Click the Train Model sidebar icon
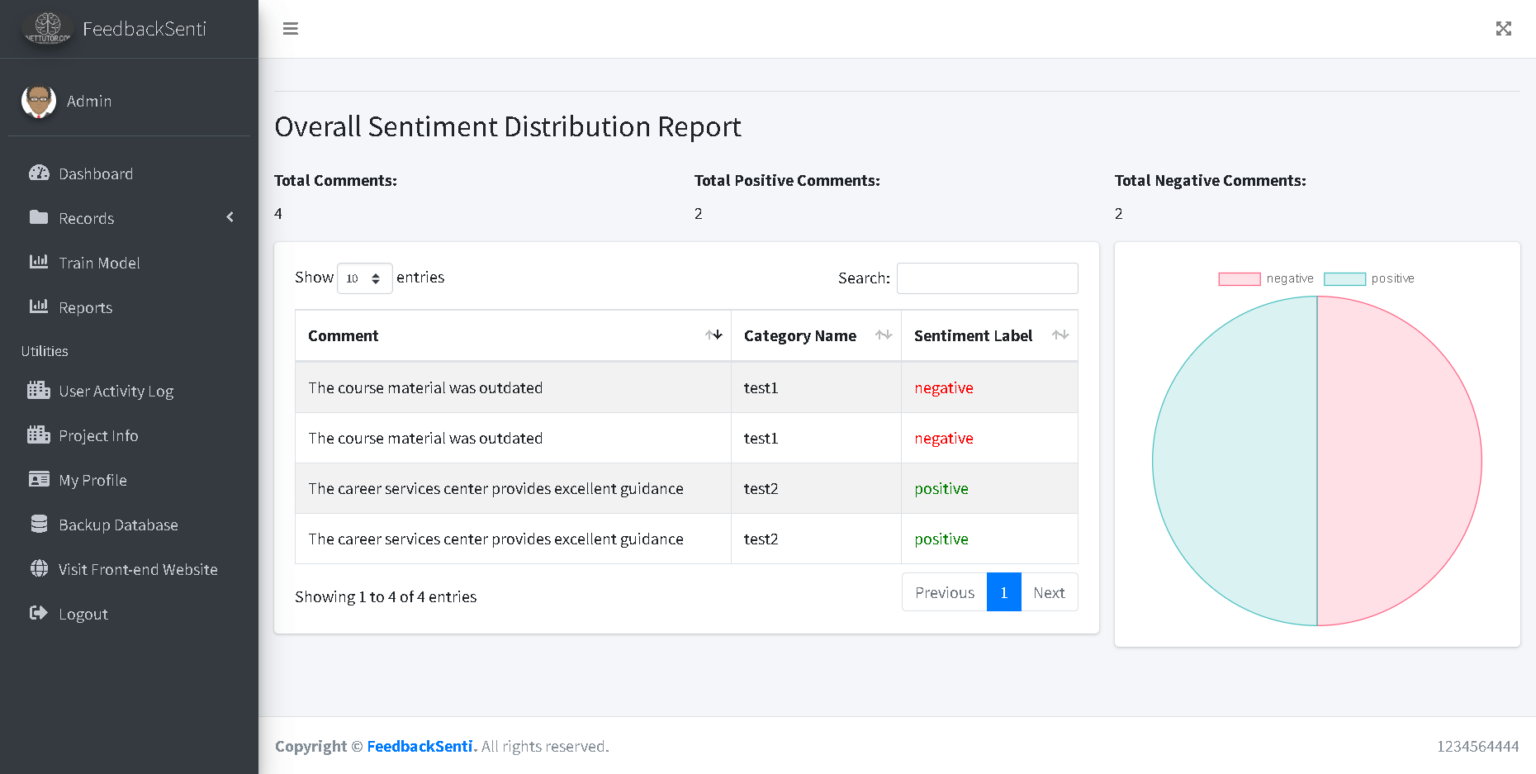This screenshot has height=774, width=1536. point(38,262)
